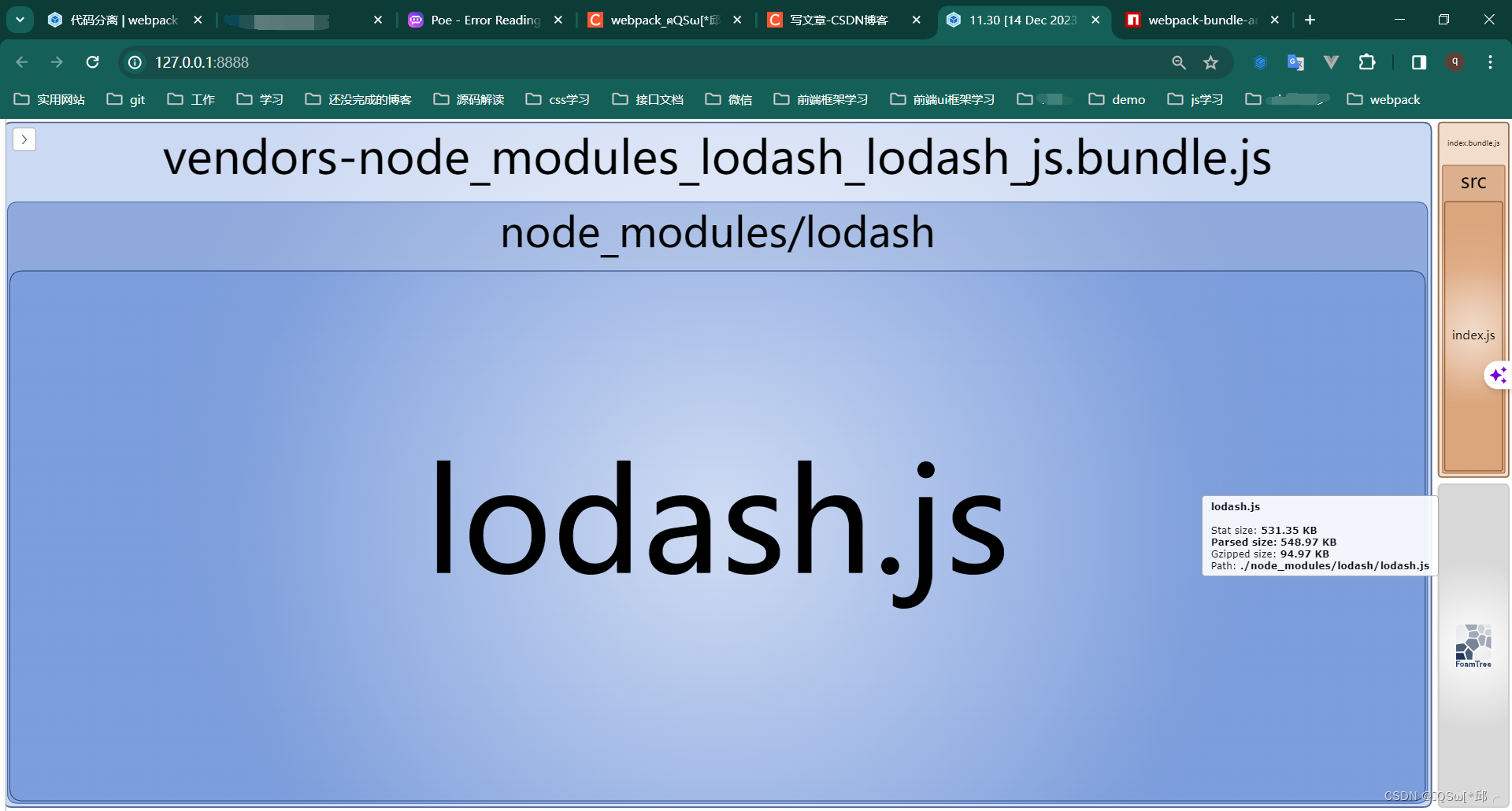Go back to the previous page

tap(22, 62)
